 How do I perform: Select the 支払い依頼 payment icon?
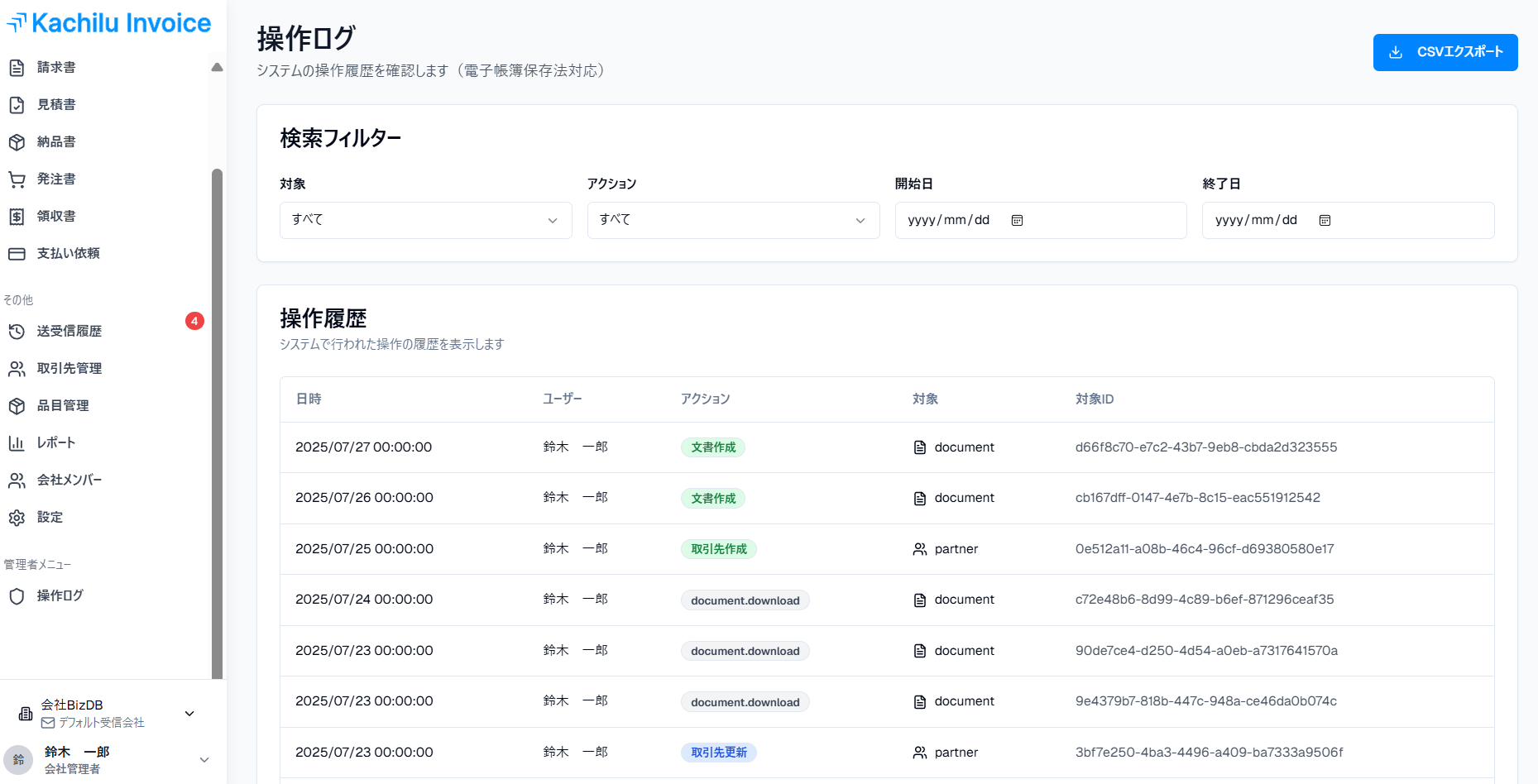point(17,253)
